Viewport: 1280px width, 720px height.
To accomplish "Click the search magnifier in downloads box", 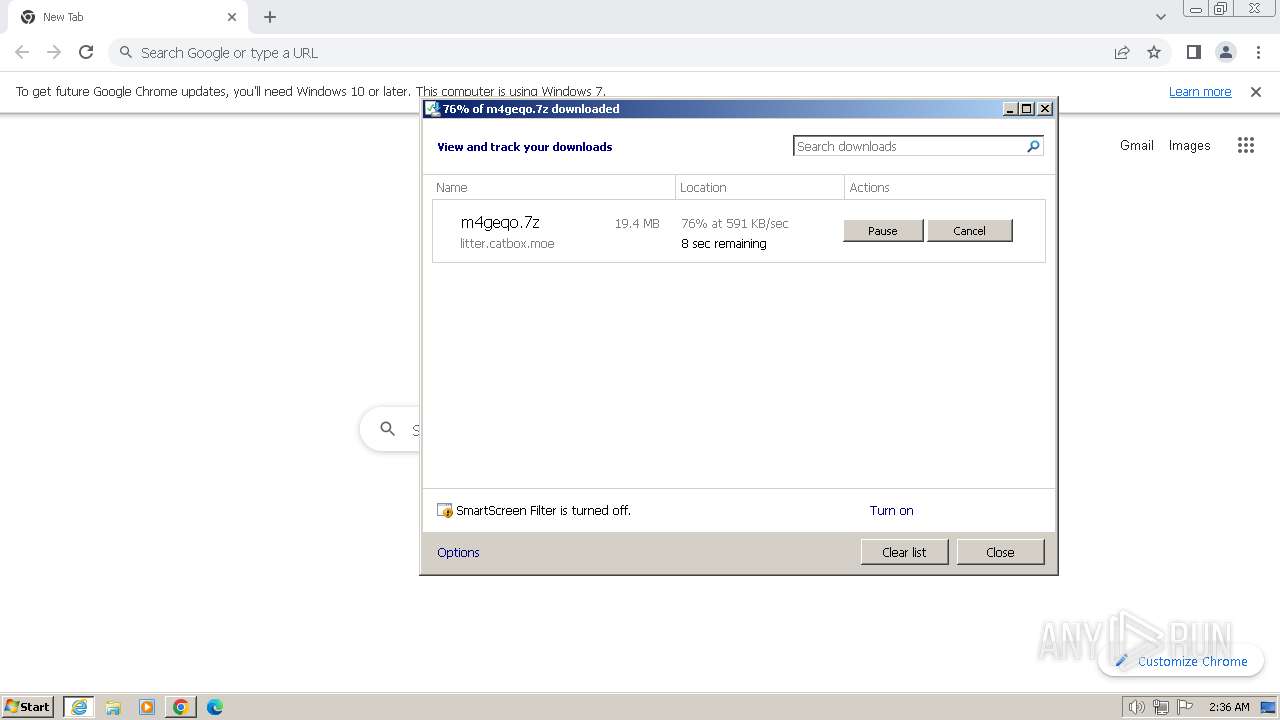I will point(1033,146).
